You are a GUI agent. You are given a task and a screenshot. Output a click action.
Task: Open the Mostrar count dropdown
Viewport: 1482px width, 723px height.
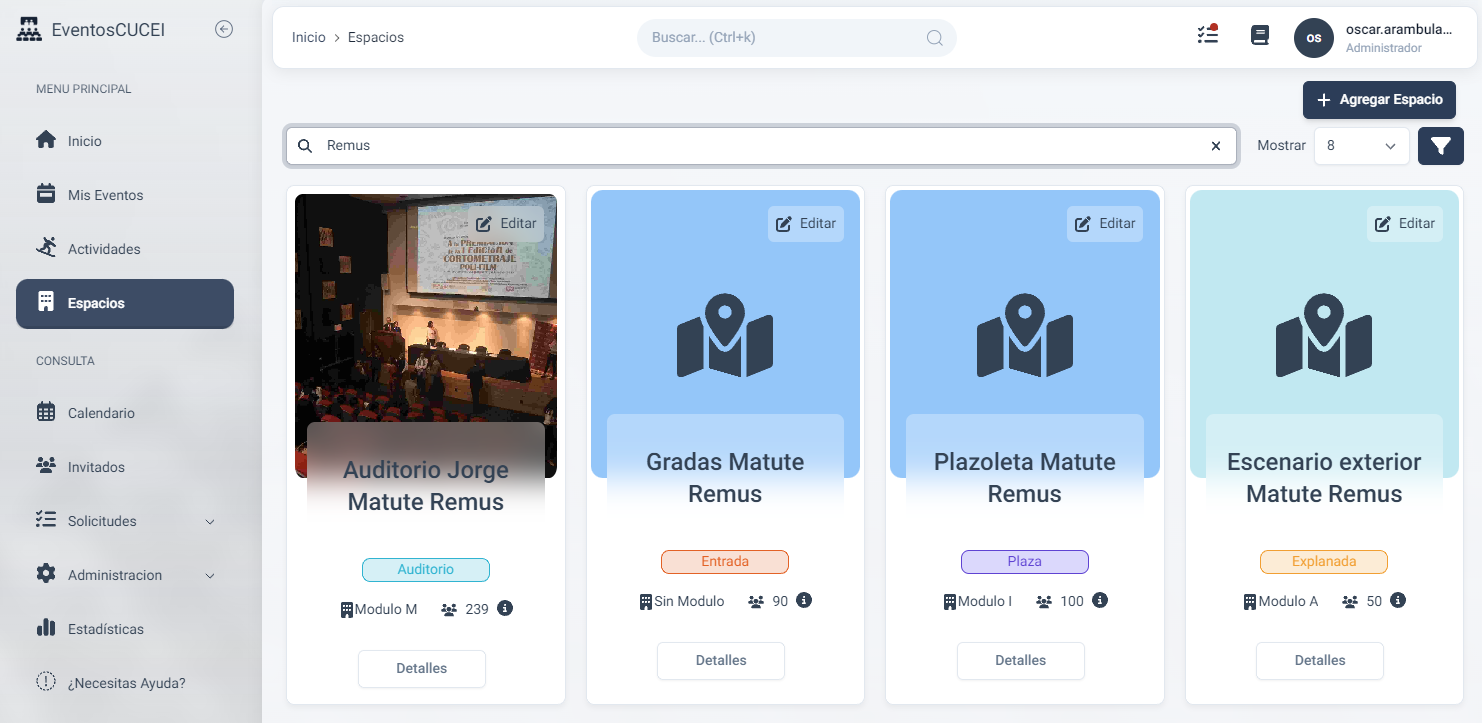point(1361,146)
